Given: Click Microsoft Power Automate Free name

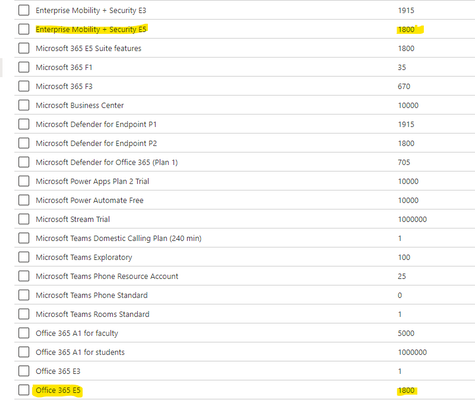Looking at the screenshot, I should pyautogui.click(x=89, y=200).
